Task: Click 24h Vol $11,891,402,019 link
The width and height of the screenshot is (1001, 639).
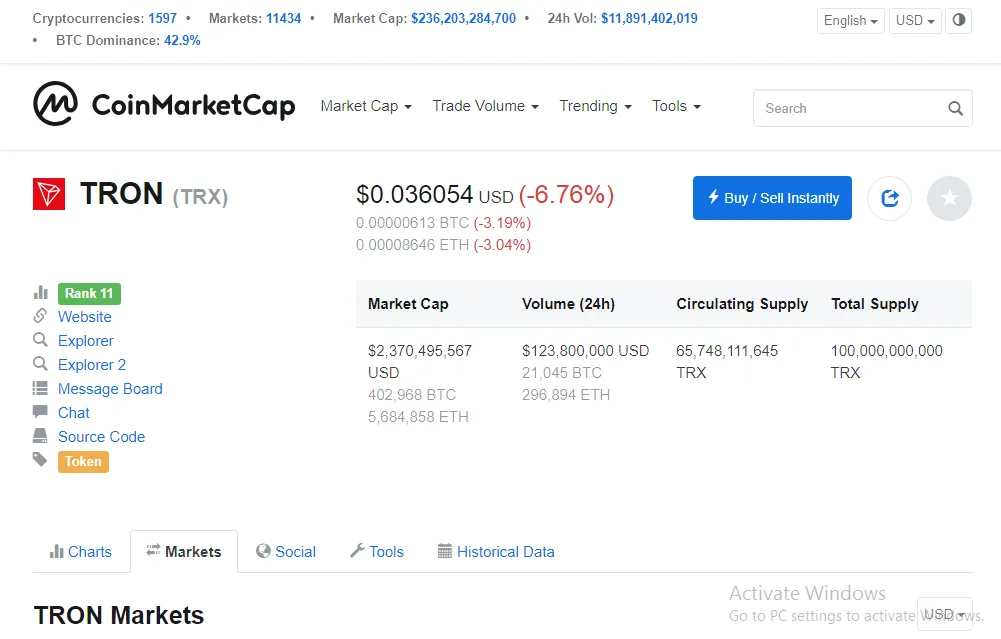Action: (x=649, y=19)
